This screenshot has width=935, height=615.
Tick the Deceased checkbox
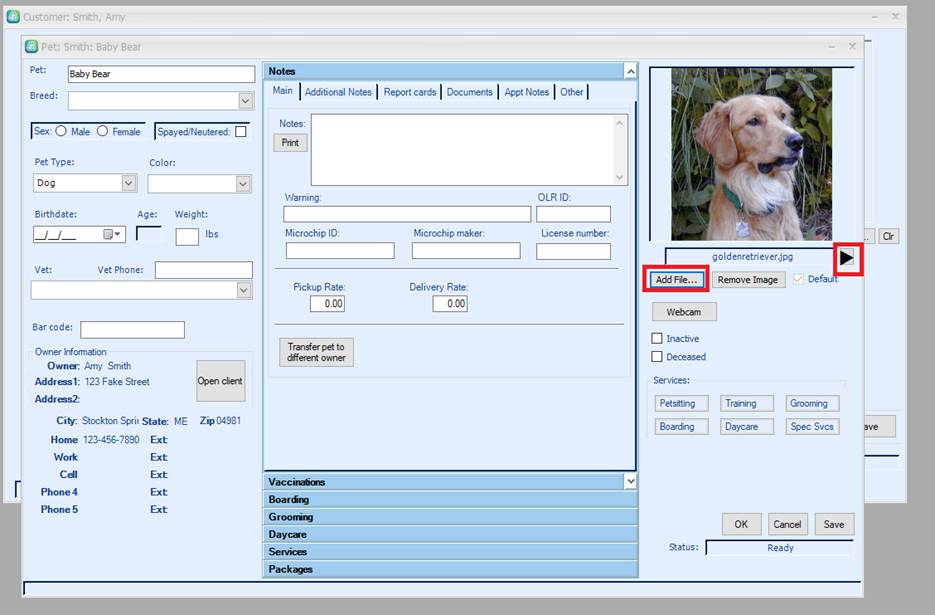click(657, 357)
